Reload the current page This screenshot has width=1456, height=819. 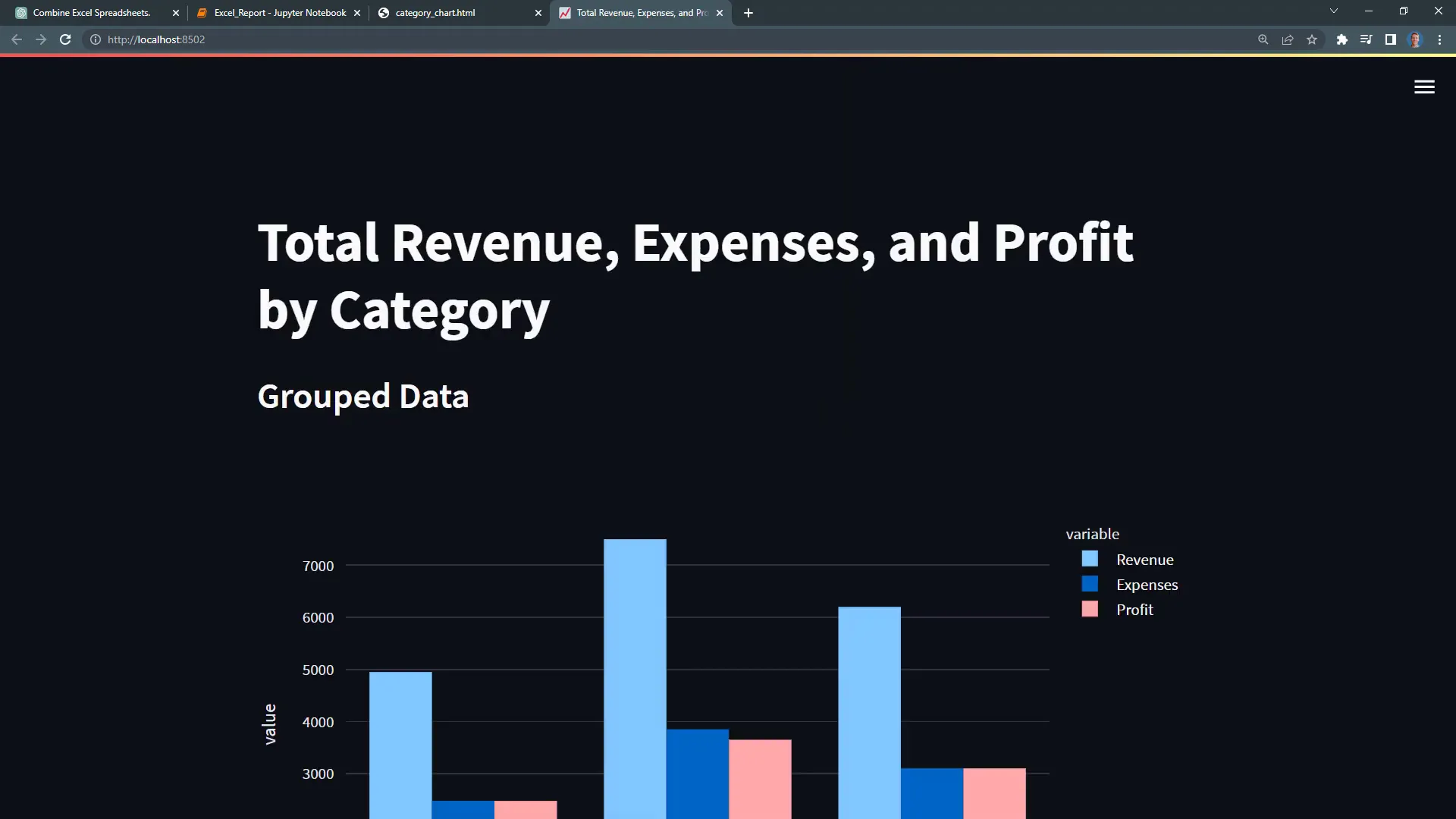pyautogui.click(x=65, y=39)
